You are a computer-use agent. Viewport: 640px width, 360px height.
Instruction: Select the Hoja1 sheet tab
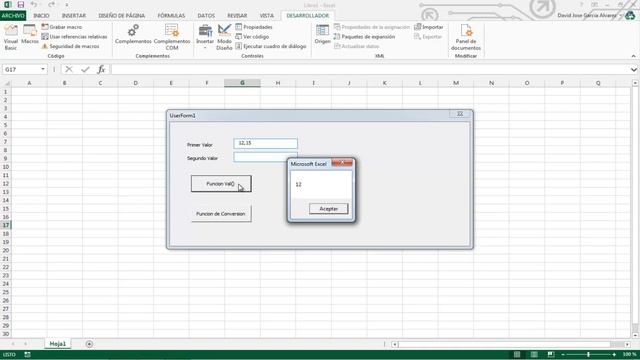pos(58,344)
